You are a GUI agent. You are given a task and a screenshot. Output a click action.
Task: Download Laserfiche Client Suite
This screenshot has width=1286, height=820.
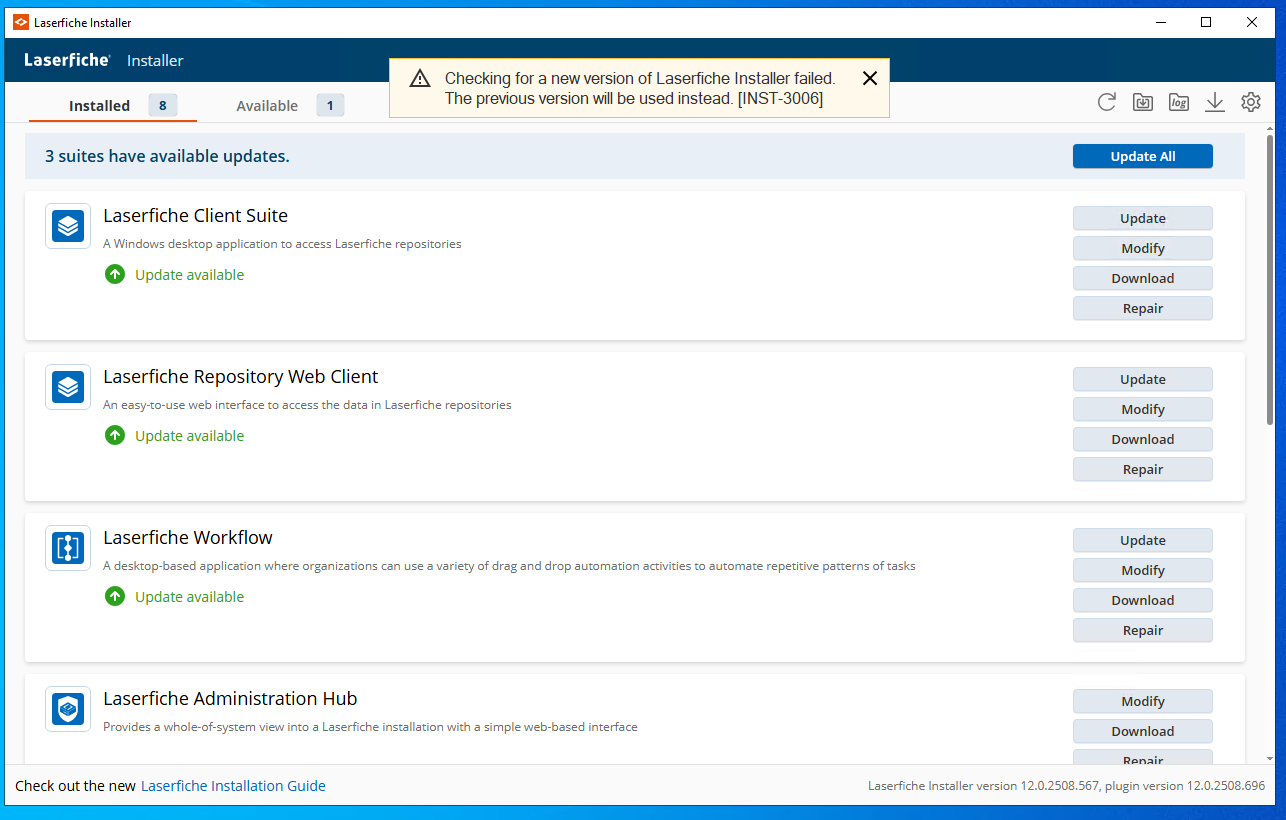pyautogui.click(x=1143, y=278)
